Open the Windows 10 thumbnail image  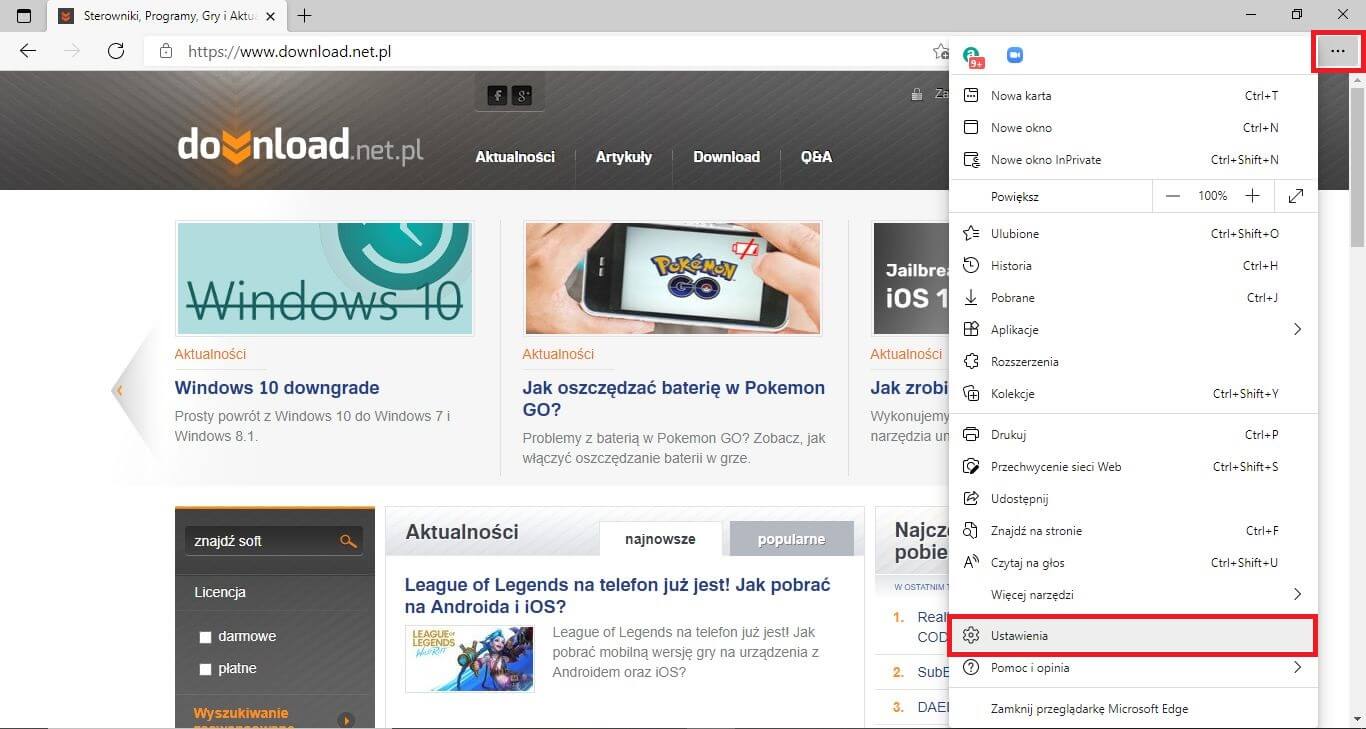point(324,278)
